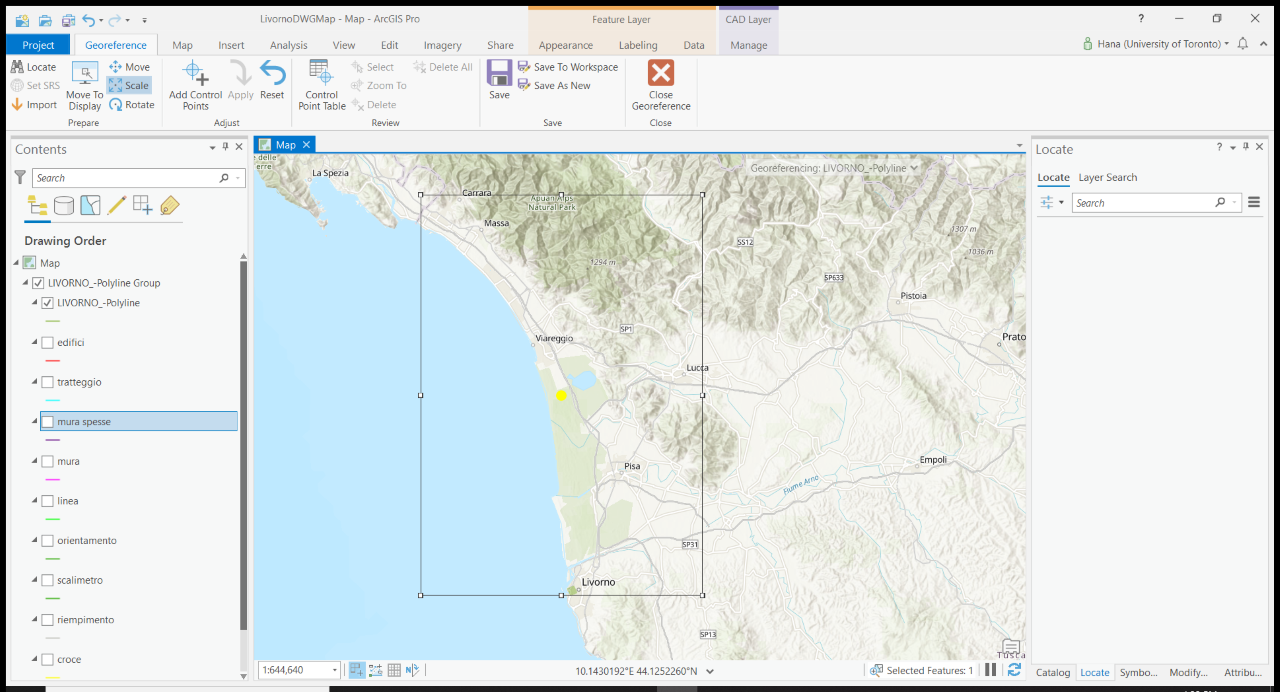Switch to the Catalog pane tab
The image size is (1280, 692).
(x=1053, y=672)
